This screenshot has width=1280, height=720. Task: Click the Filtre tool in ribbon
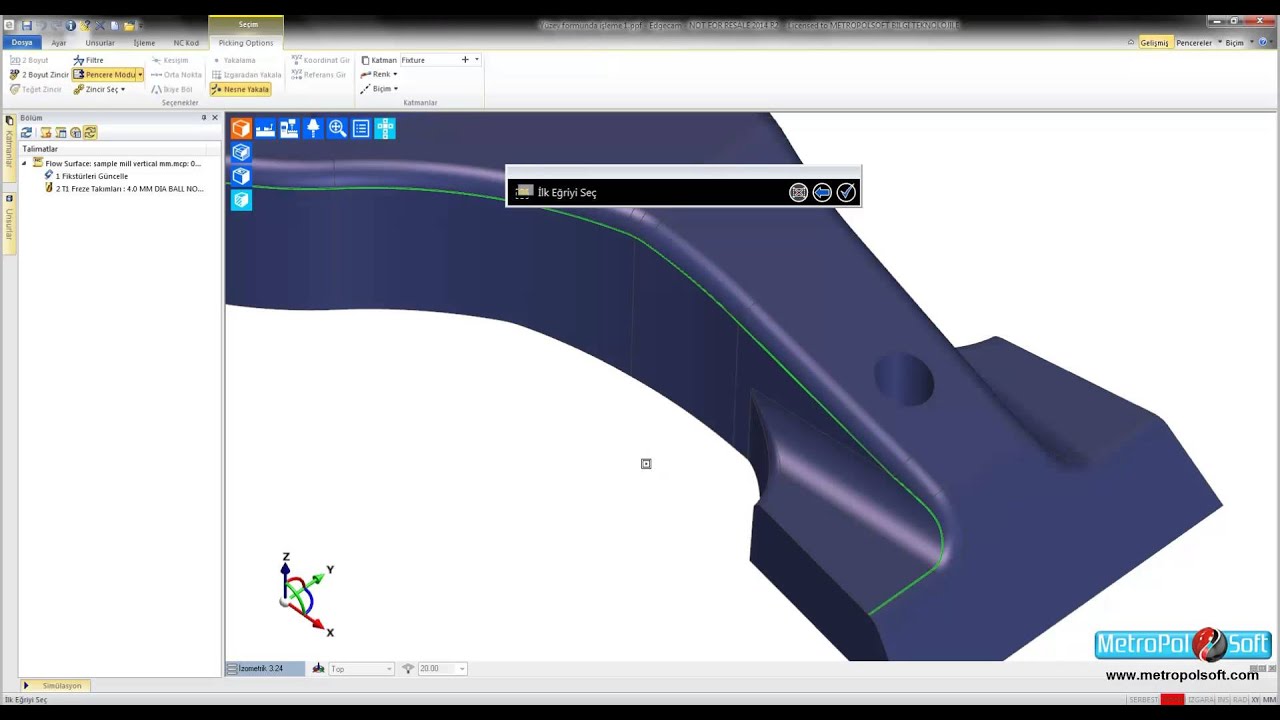pos(88,60)
